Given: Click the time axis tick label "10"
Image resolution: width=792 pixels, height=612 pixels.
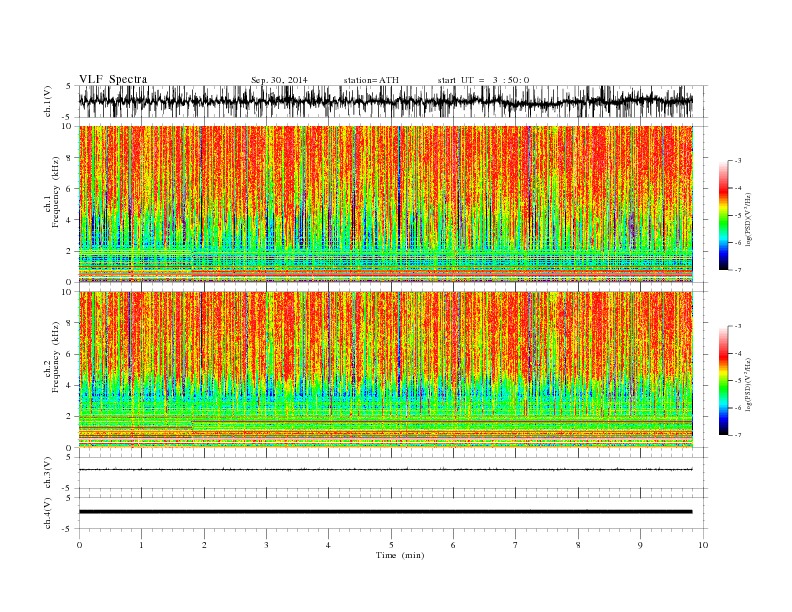Looking at the screenshot, I should [x=703, y=545].
